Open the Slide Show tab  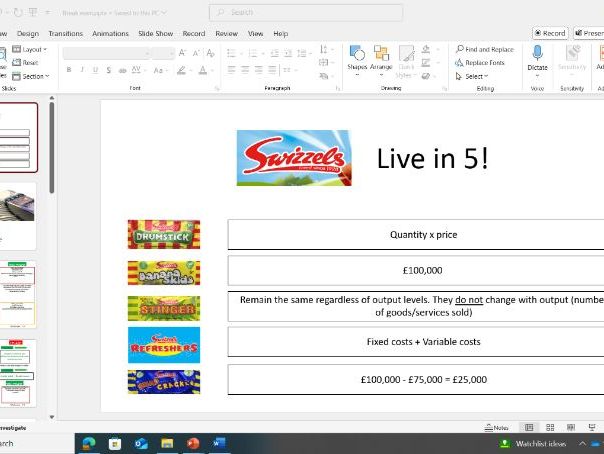[156, 34]
